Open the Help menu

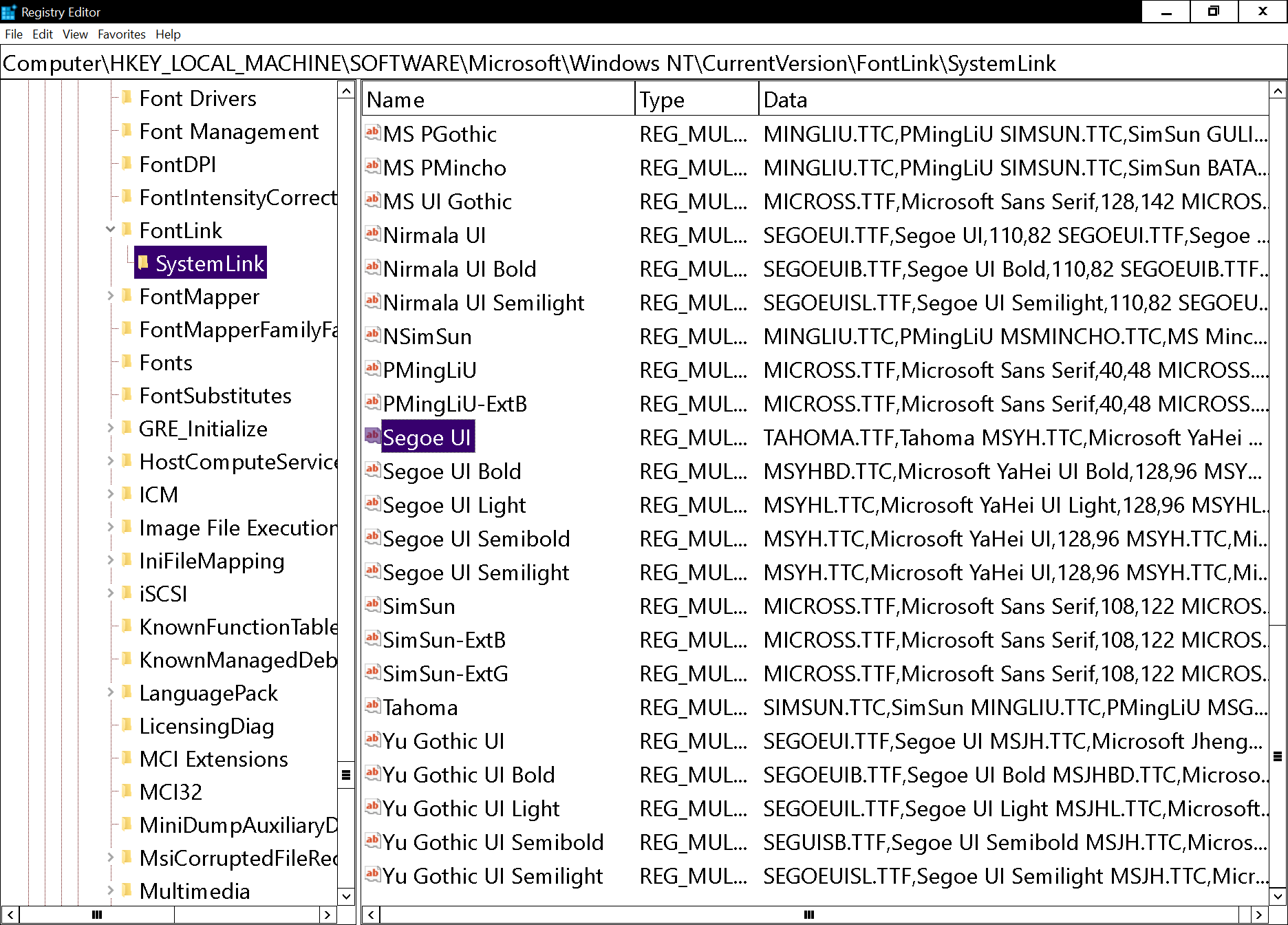(168, 34)
